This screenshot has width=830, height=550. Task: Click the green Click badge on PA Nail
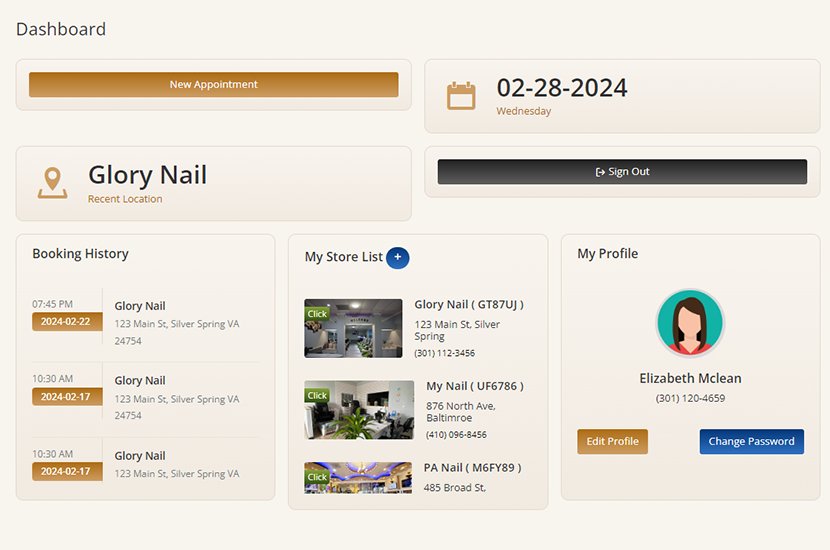click(x=317, y=477)
